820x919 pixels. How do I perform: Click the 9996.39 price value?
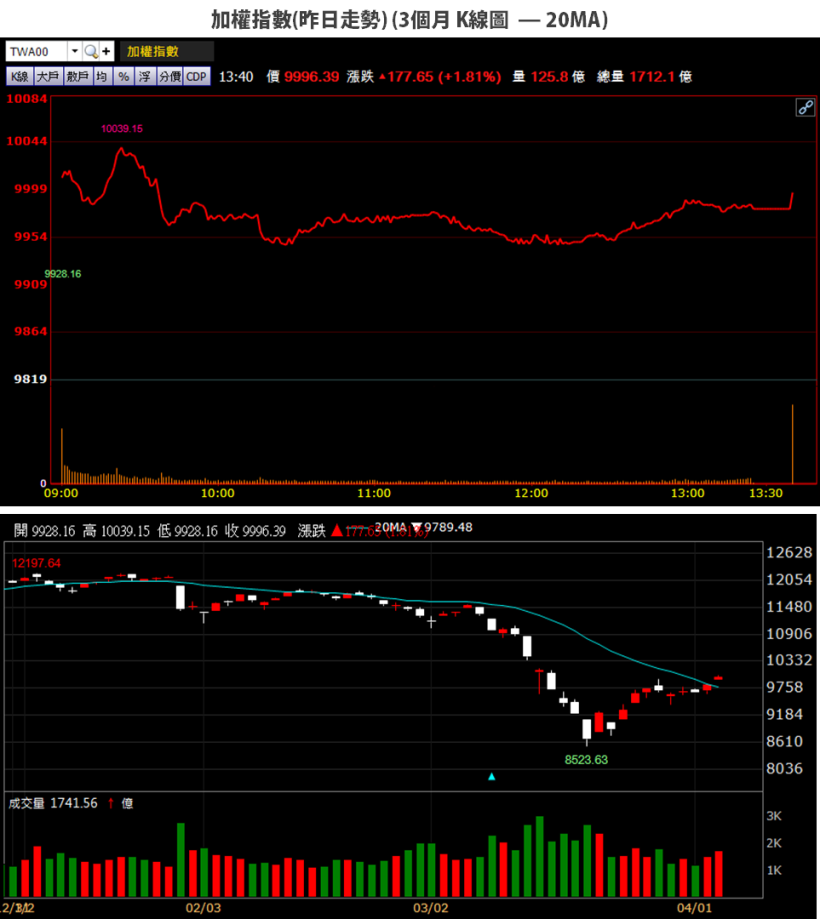[x=312, y=77]
